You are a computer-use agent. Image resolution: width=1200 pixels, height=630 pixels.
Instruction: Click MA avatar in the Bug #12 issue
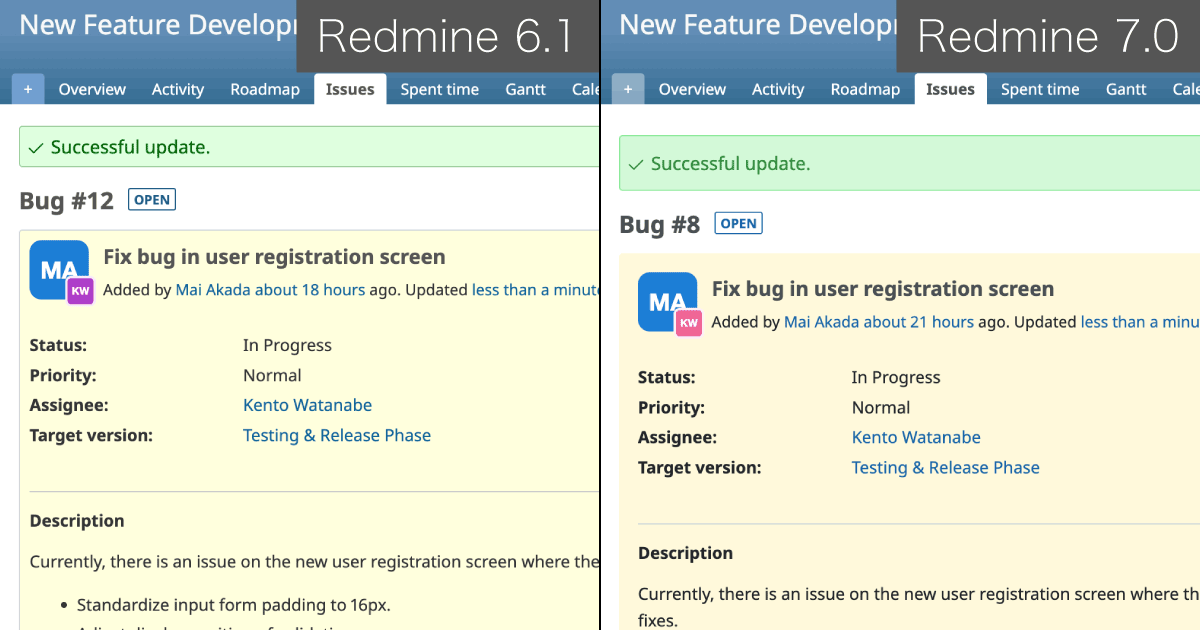point(58,268)
